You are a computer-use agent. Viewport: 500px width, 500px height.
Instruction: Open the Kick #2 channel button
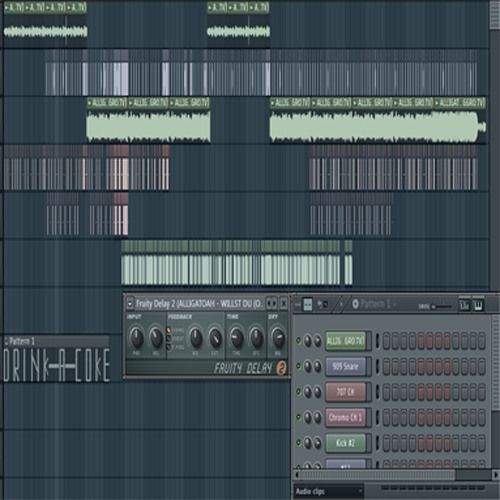[346, 443]
